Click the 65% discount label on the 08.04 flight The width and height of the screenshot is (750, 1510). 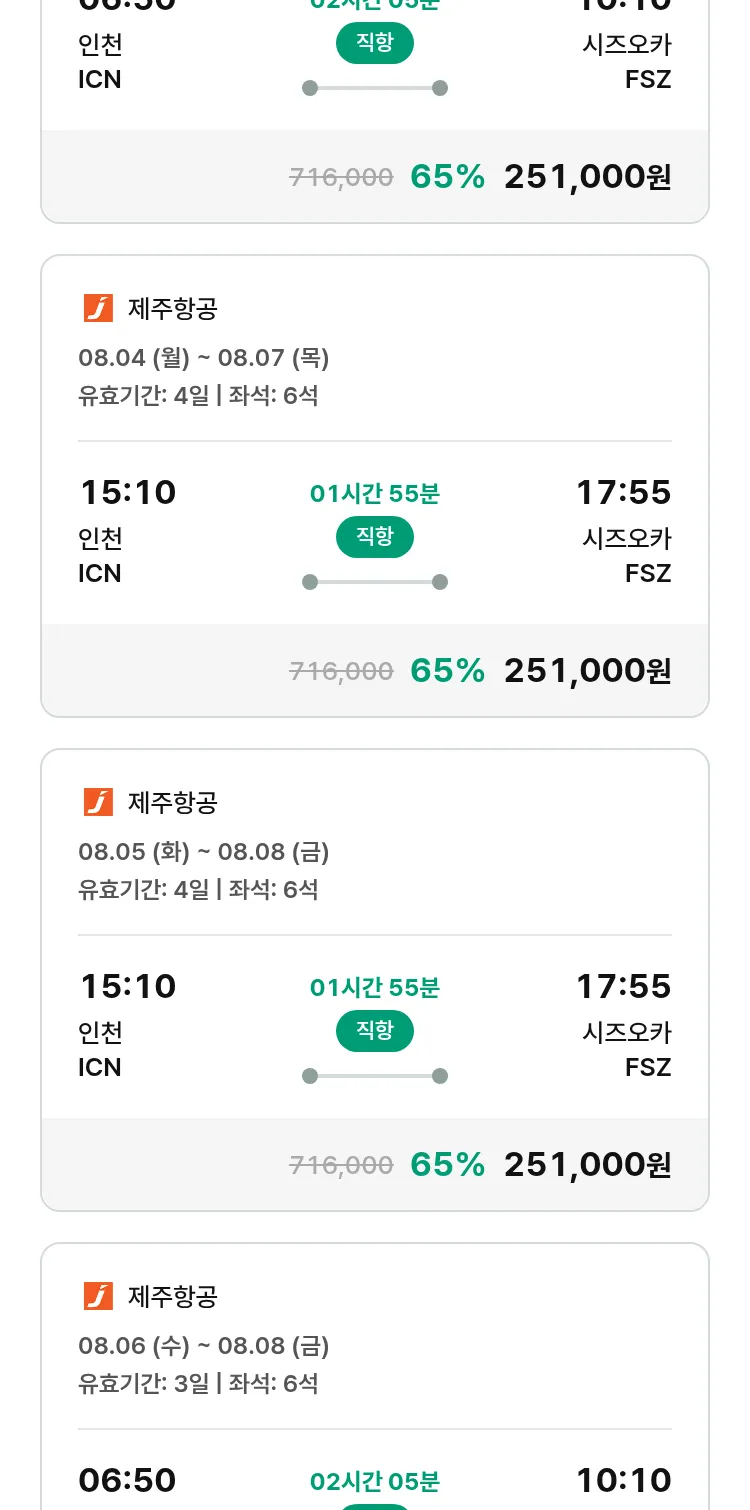point(447,670)
